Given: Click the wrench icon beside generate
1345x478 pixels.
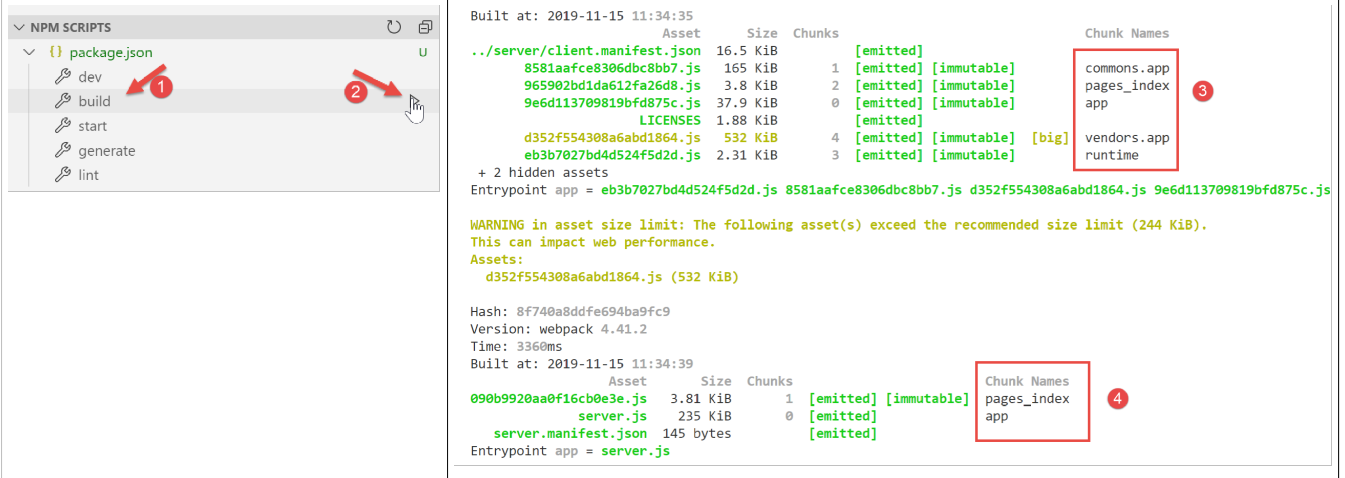Looking at the screenshot, I should [x=62, y=151].
